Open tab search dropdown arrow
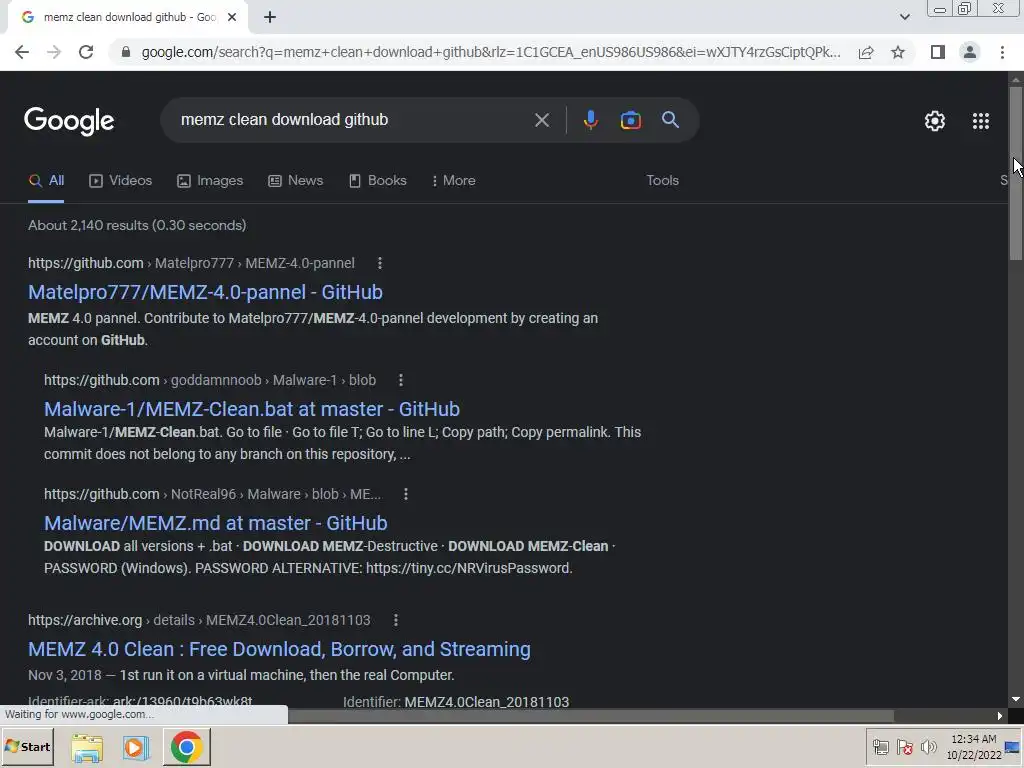The height and width of the screenshot is (768, 1024). pyautogui.click(x=904, y=18)
